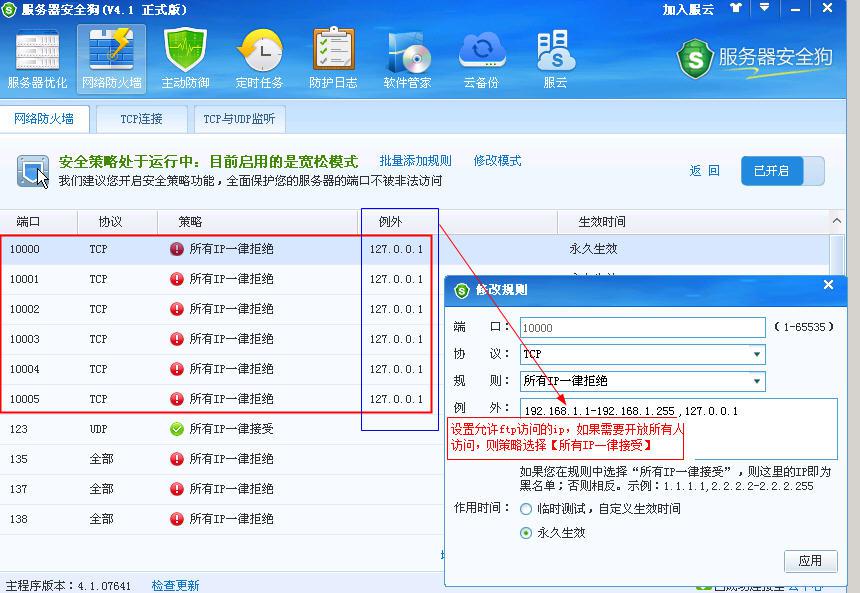Open the title bar dropdown menu arrow
The width and height of the screenshot is (860, 593).
[764, 8]
